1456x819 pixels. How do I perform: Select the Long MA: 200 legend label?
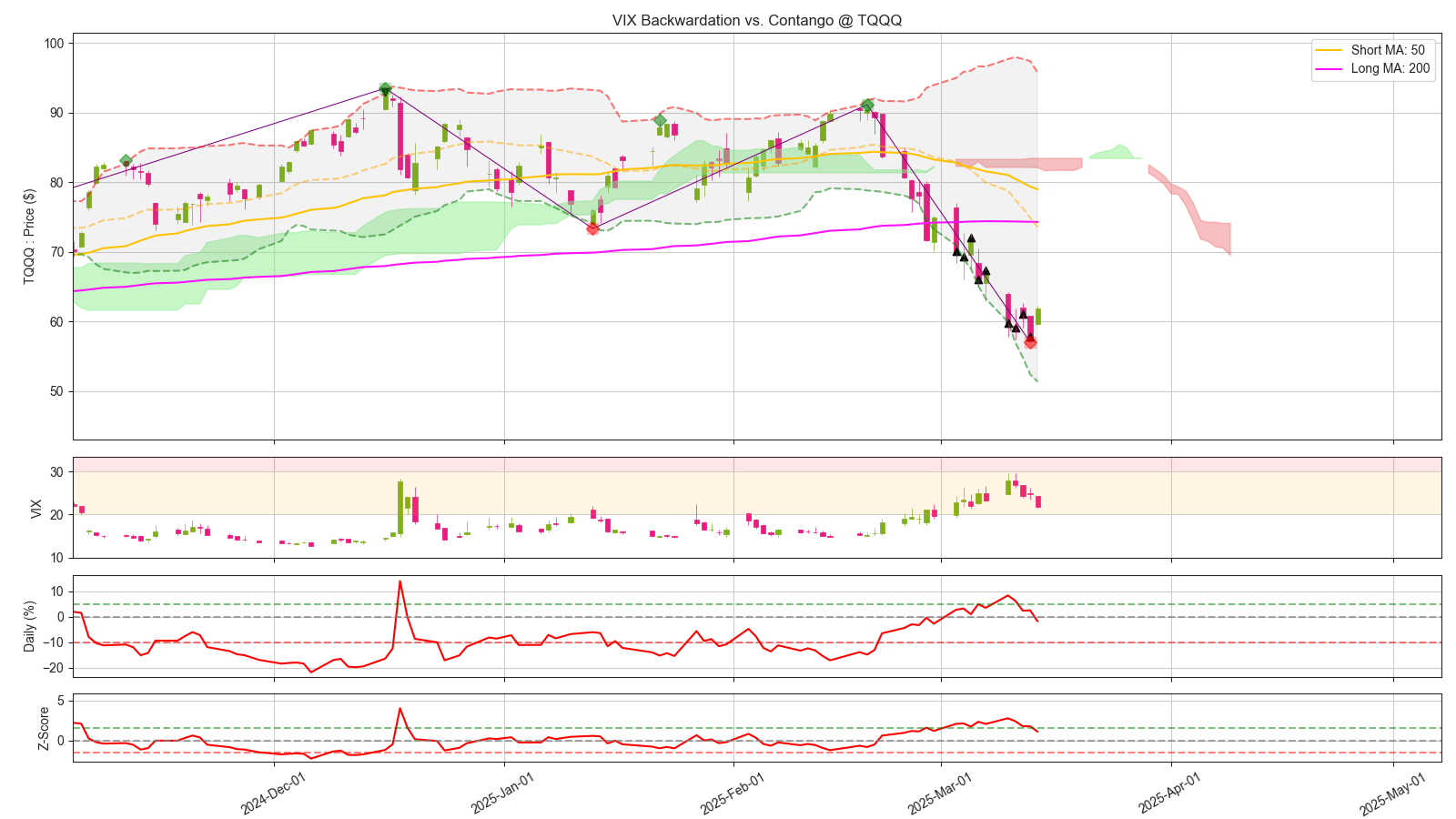[x=1390, y=68]
